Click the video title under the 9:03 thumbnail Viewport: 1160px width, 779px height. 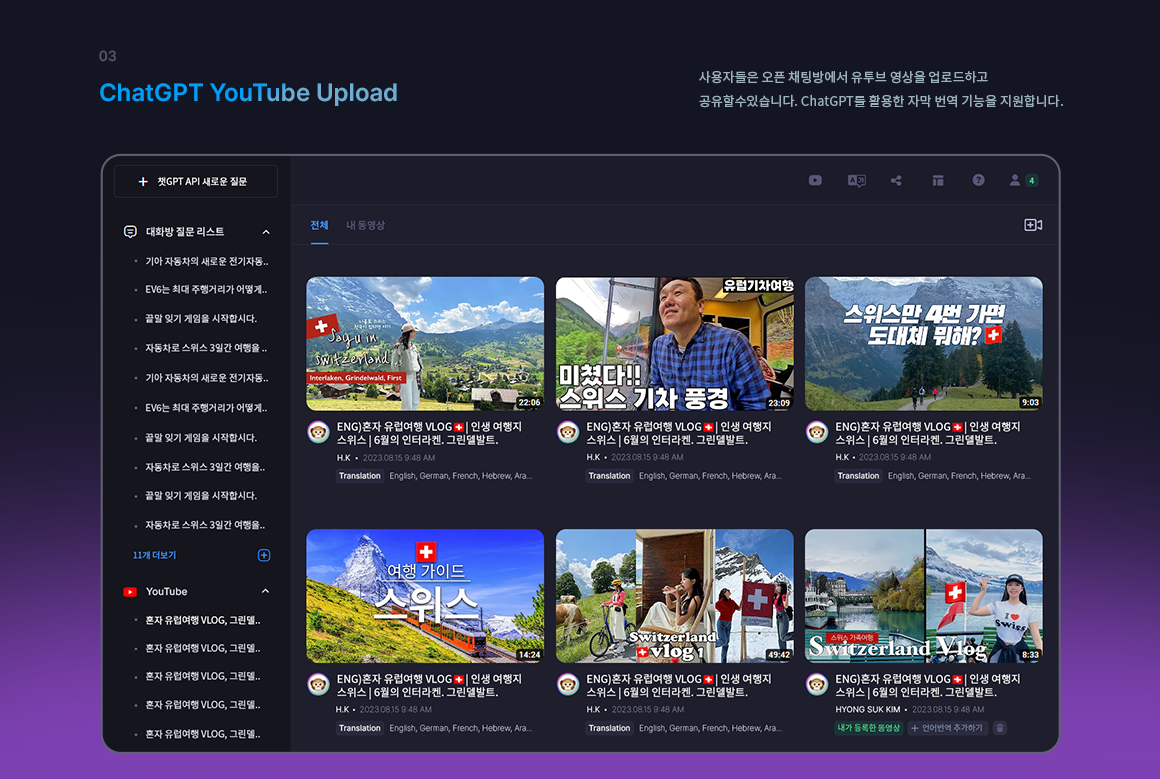point(928,433)
